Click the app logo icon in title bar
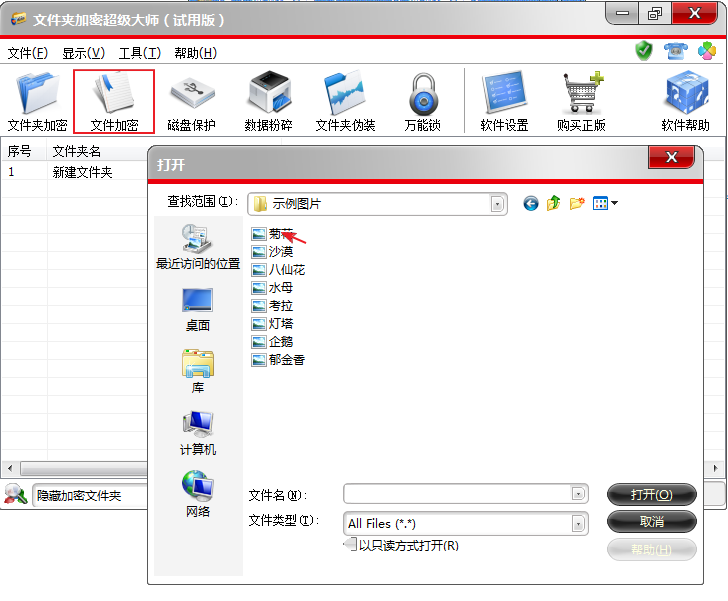Viewport: 728px width, 601px height. [18, 20]
